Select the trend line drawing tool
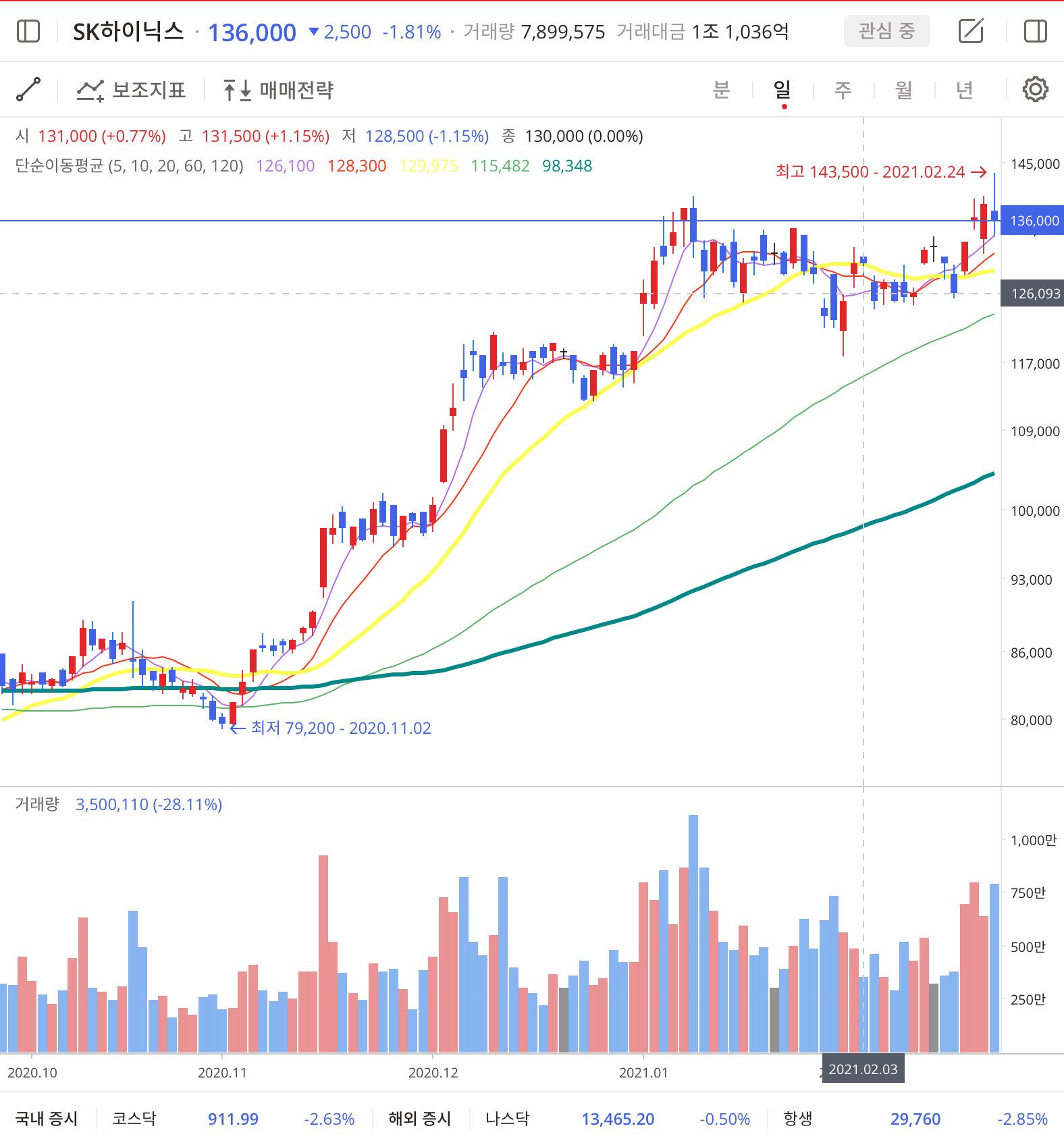 (28, 89)
